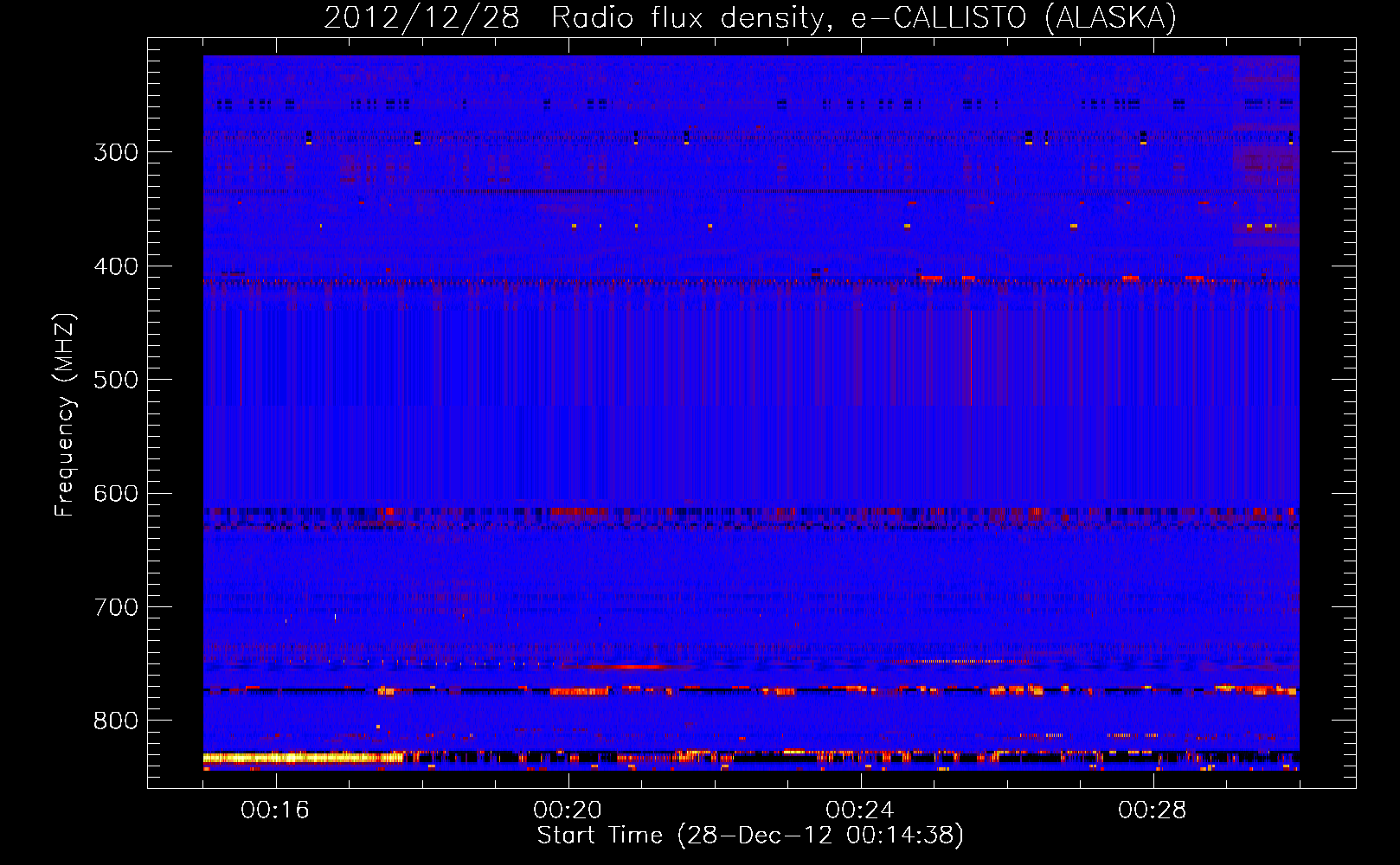Click the 00:16 time tick label

[x=275, y=810]
